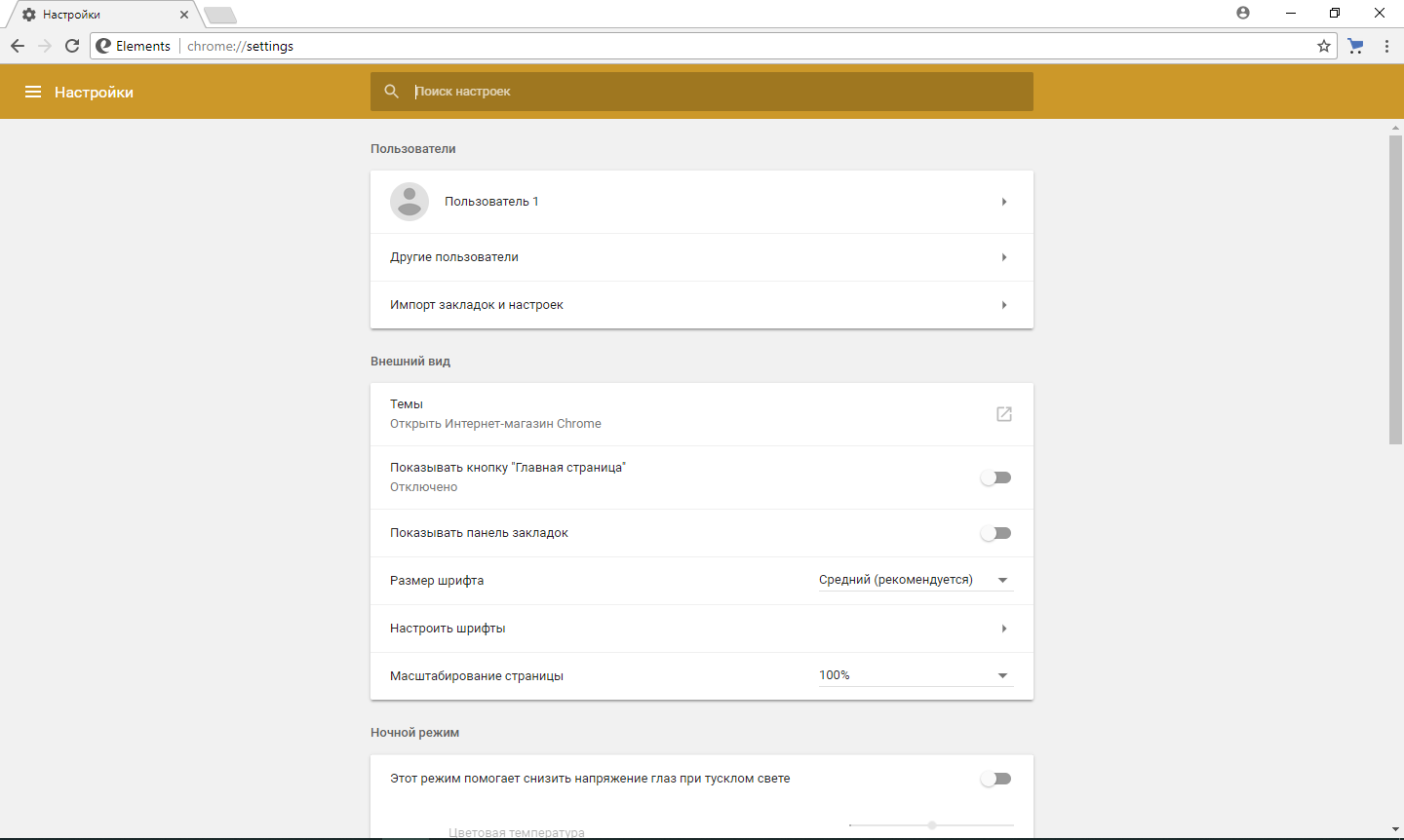Image resolution: width=1404 pixels, height=840 pixels.
Task: Open a new browser tab
Action: [x=219, y=15]
